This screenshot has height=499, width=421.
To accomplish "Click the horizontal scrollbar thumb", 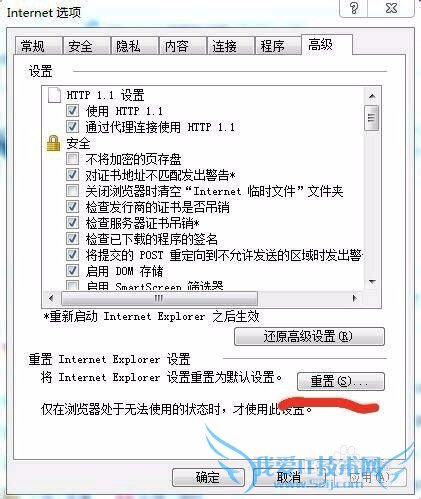I will (159, 298).
